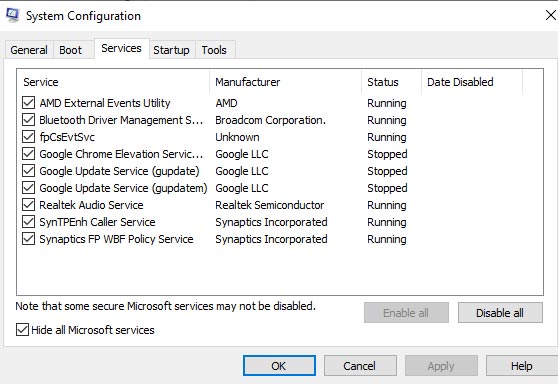This screenshot has height=384, width=558.
Task: Toggle Hide all Microsoft services checkbox
Action: click(x=22, y=330)
